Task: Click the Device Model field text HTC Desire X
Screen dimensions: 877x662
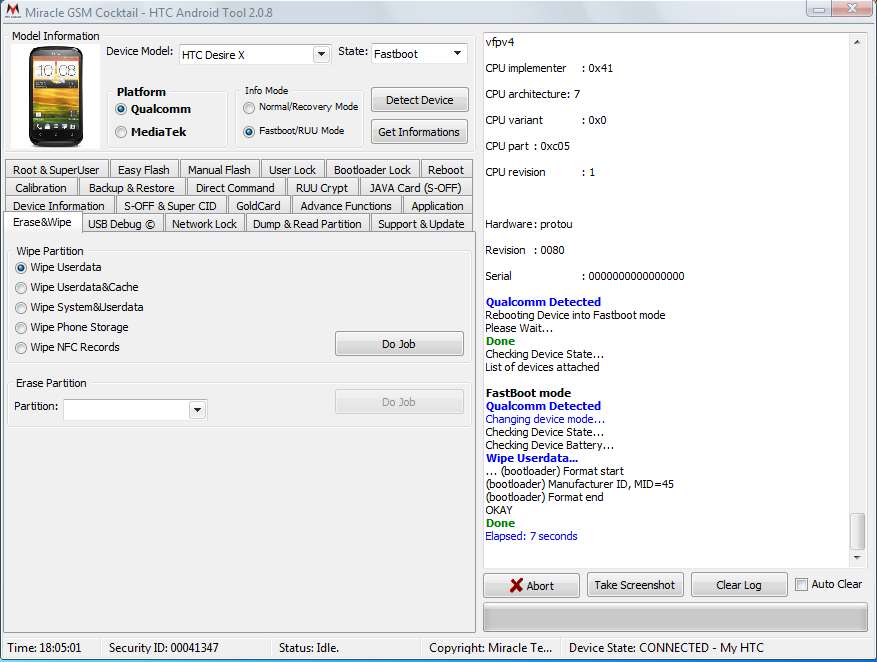Action: (213, 55)
